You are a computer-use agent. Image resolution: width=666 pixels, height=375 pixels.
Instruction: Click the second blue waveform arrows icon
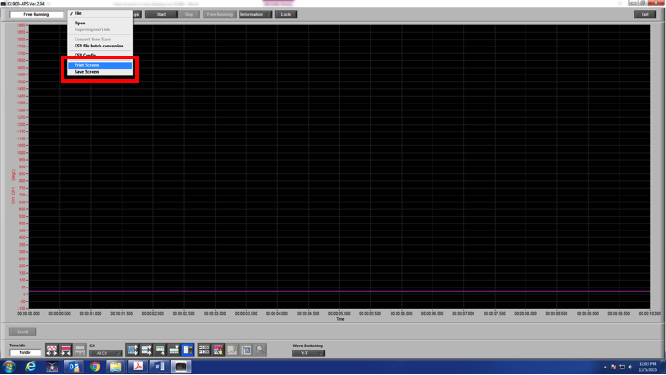(x=147, y=350)
